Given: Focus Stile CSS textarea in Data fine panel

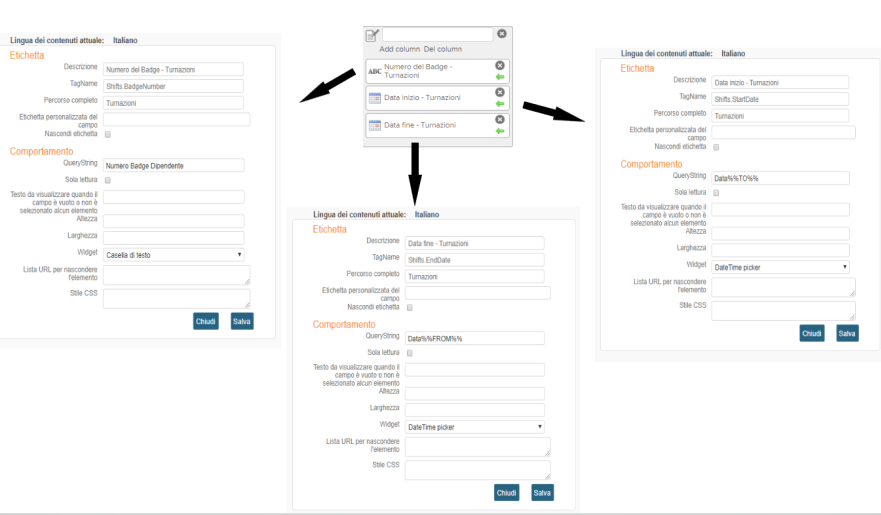Looking at the screenshot, I should (x=478, y=470).
